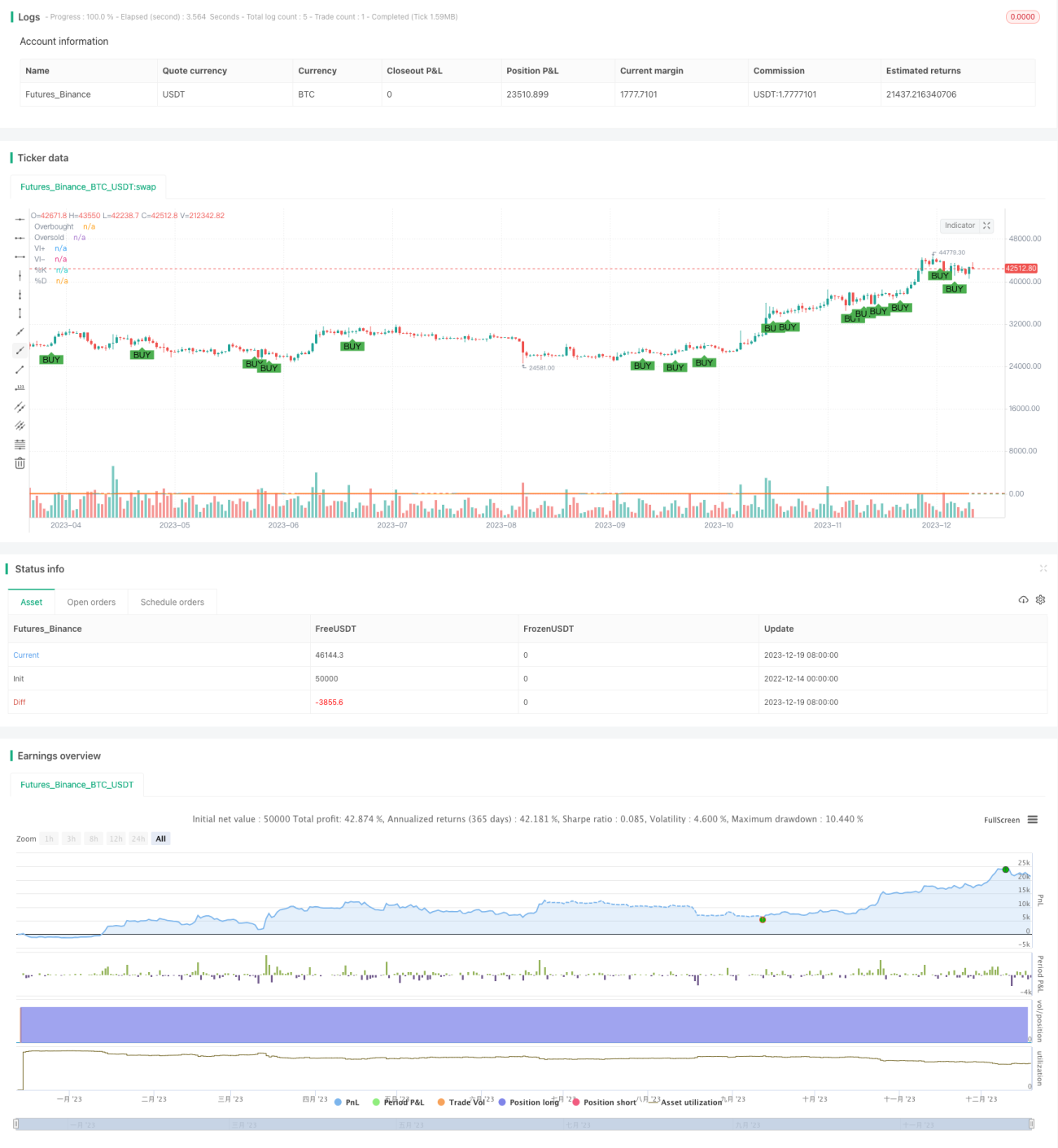
Task: Switch to the Open orders tab
Action: [91, 602]
